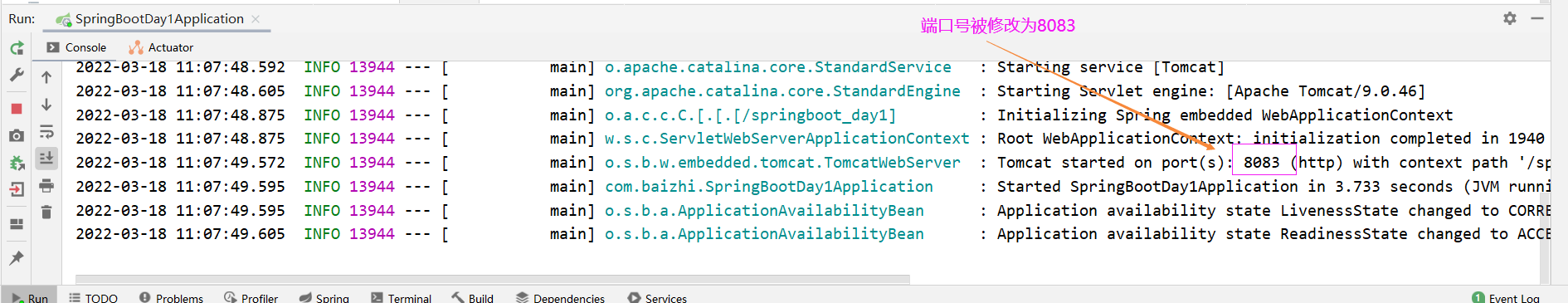Print console output using printer icon
1568x303 pixels.
46,185
